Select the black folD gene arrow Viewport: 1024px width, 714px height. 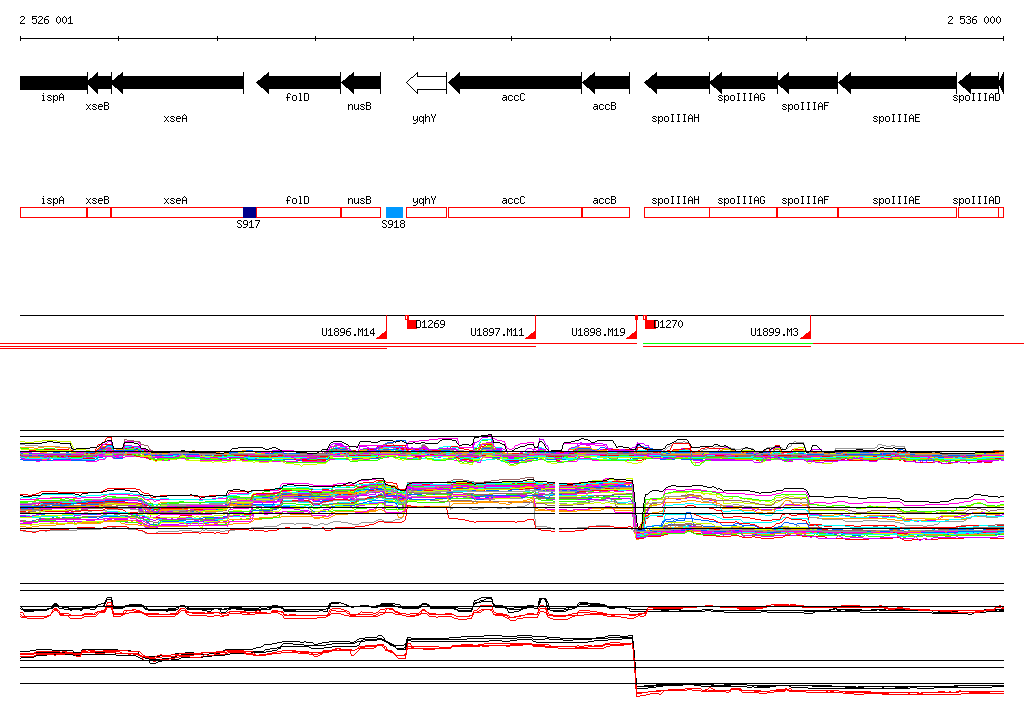pos(298,83)
